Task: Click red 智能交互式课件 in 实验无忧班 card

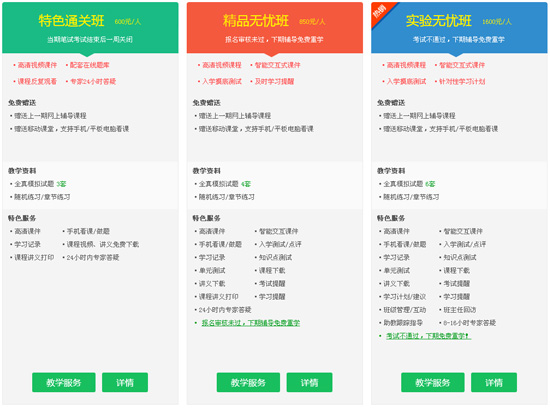Action: (462, 65)
